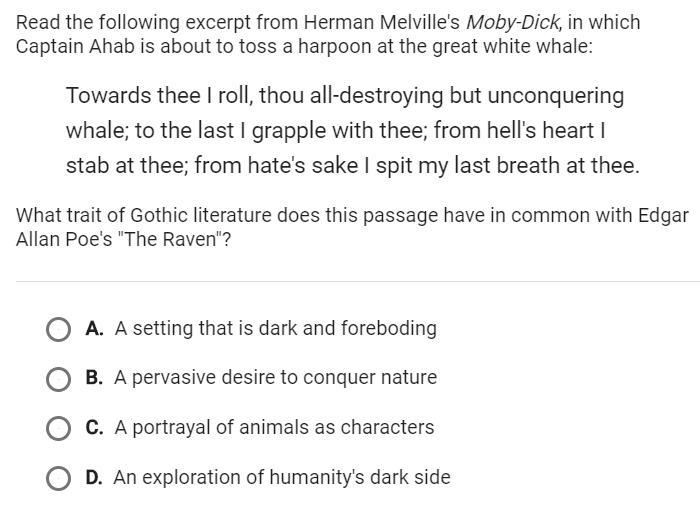Mark the radio button for option C
The width and height of the screenshot is (700, 521).
pyautogui.click(x=58, y=429)
